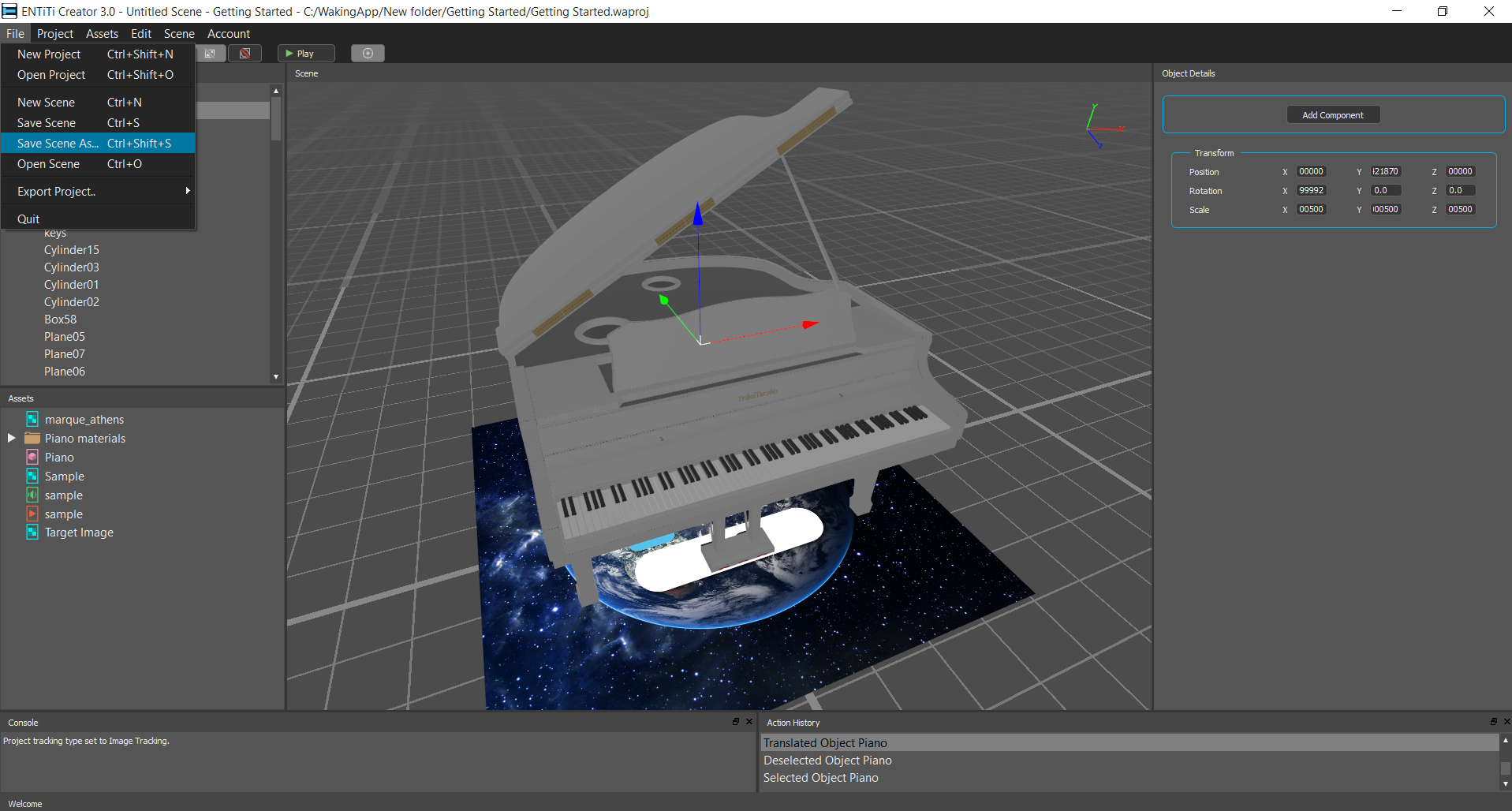The width and height of the screenshot is (1512, 811).
Task: Click hierarchy scrollbar up arrow
Action: [x=276, y=91]
